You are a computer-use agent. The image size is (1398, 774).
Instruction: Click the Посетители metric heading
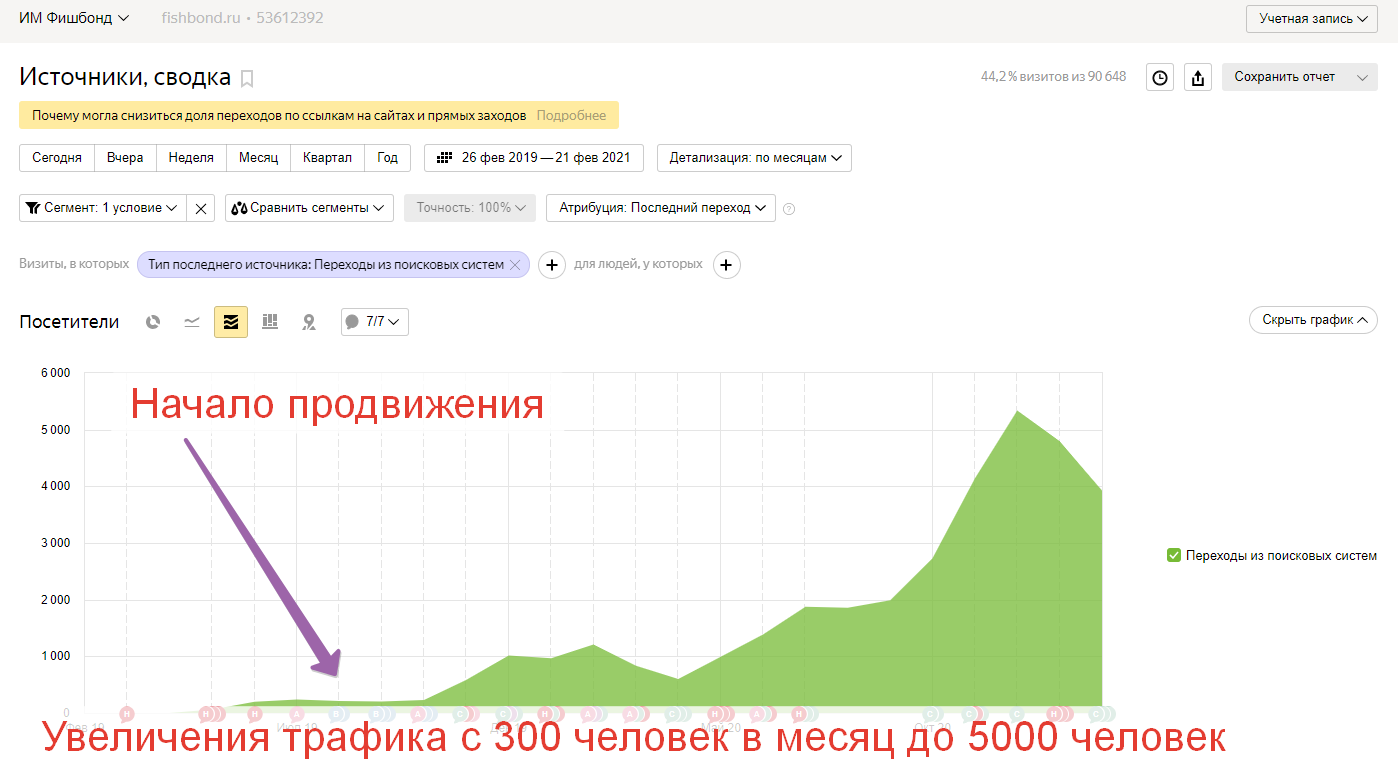[x=69, y=322]
